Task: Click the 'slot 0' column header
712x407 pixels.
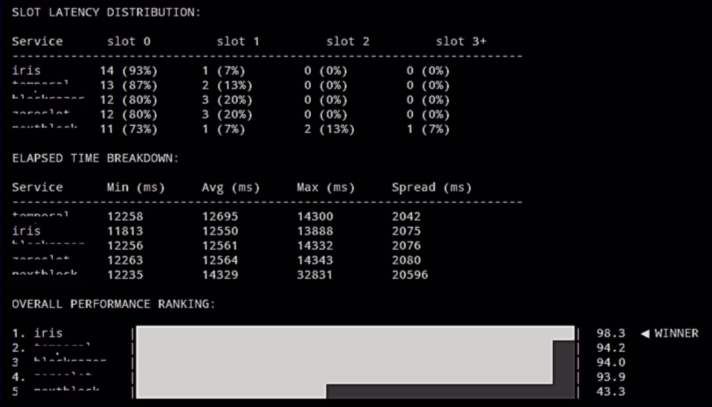Action: (x=129, y=41)
